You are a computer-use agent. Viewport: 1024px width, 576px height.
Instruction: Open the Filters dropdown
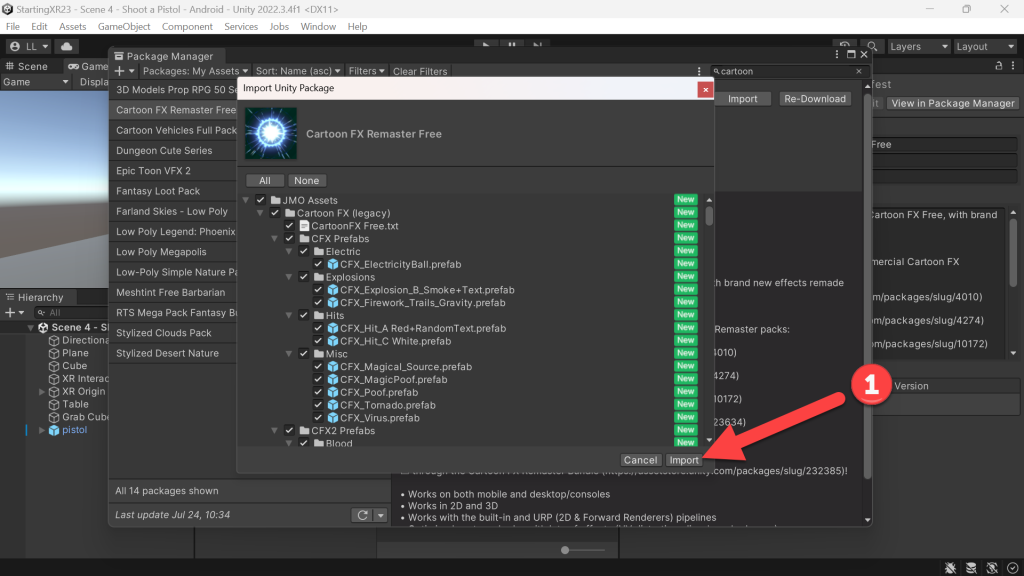(x=366, y=71)
